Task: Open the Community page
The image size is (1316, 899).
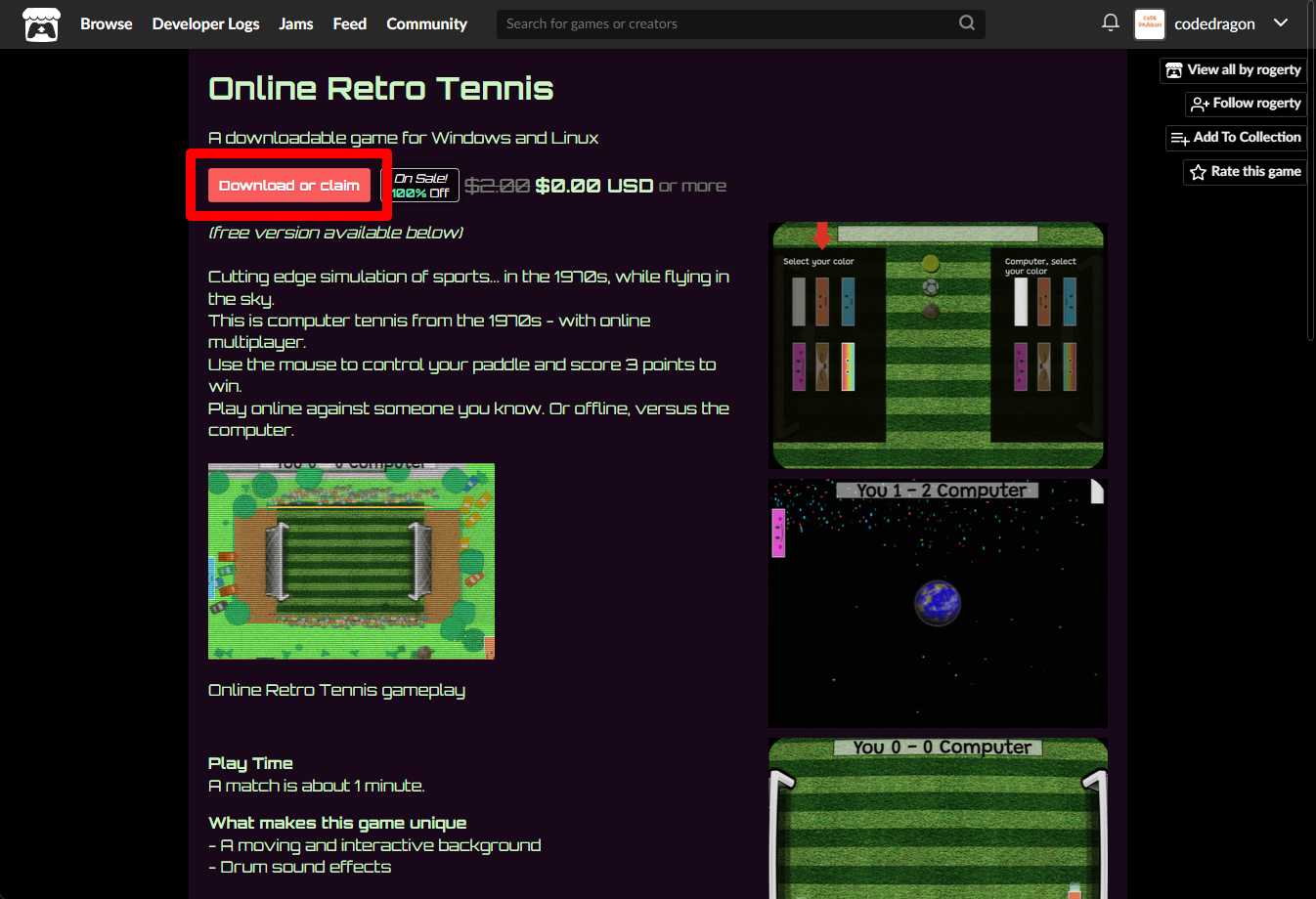Action: [x=426, y=23]
